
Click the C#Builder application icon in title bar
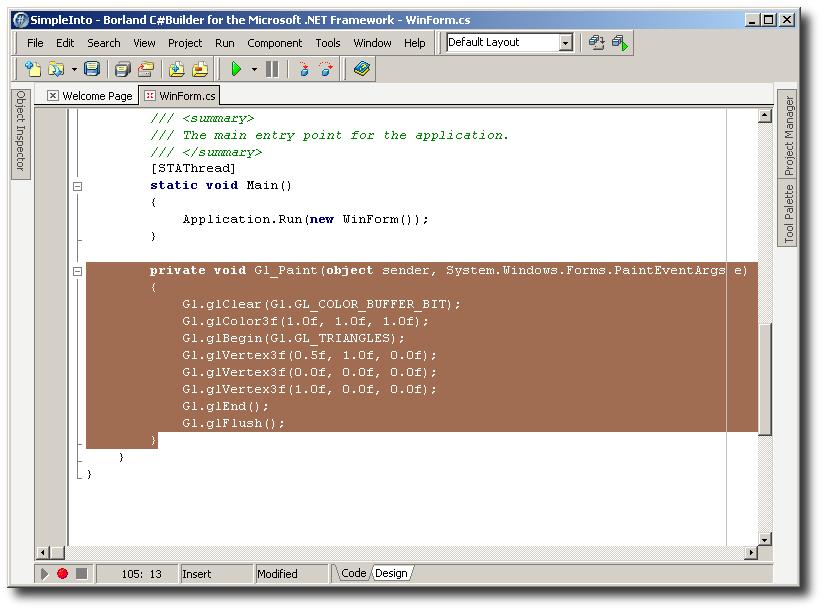point(20,20)
